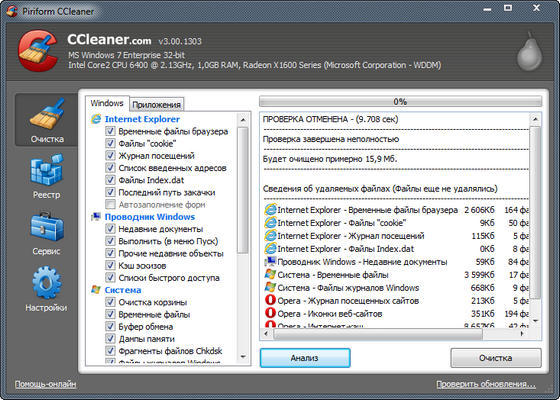560x400 pixels.
Task: Open the Проверить обновления link
Action: coord(486,384)
